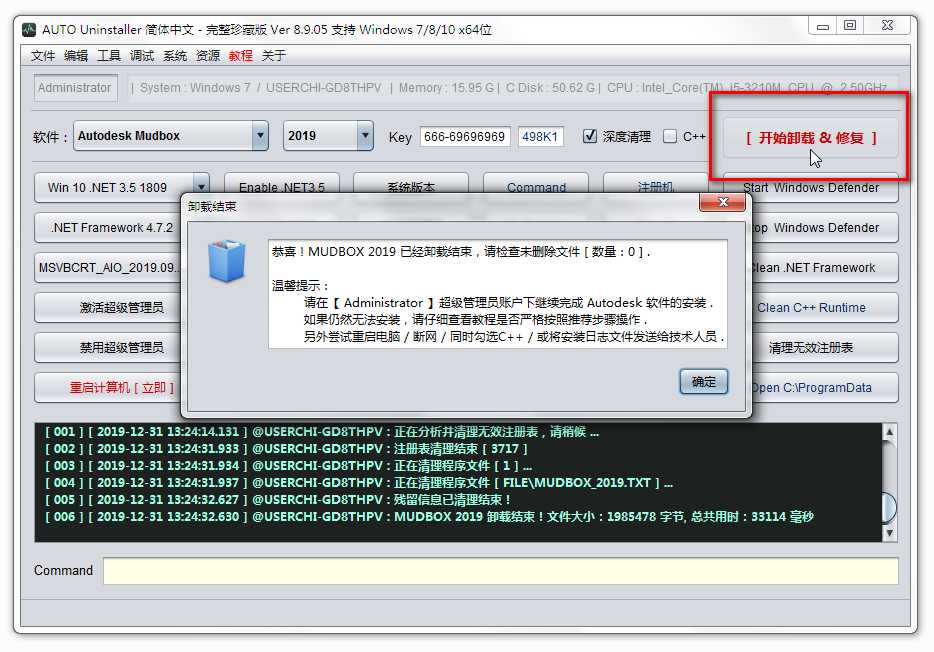
Task: Click the log scrollbar thumb
Action: click(889, 508)
